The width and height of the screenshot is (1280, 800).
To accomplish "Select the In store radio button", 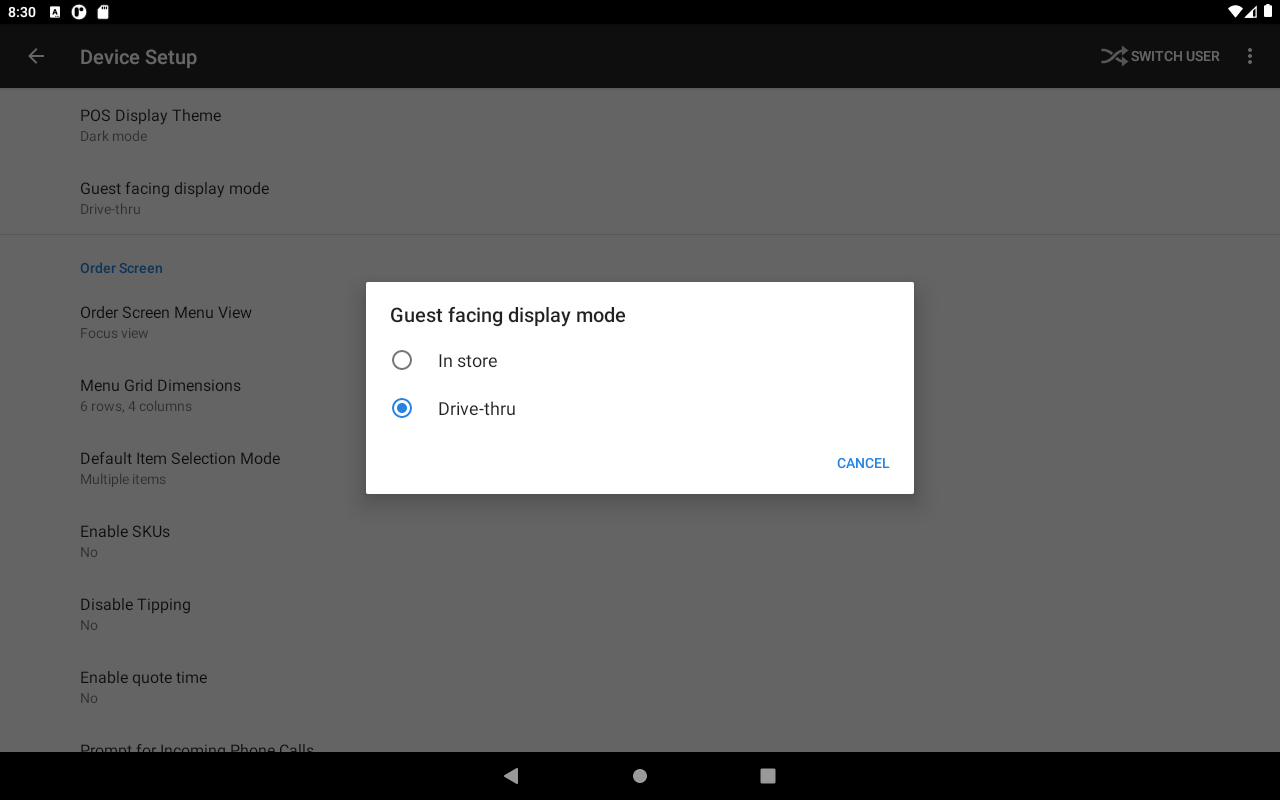I will click(x=402, y=360).
